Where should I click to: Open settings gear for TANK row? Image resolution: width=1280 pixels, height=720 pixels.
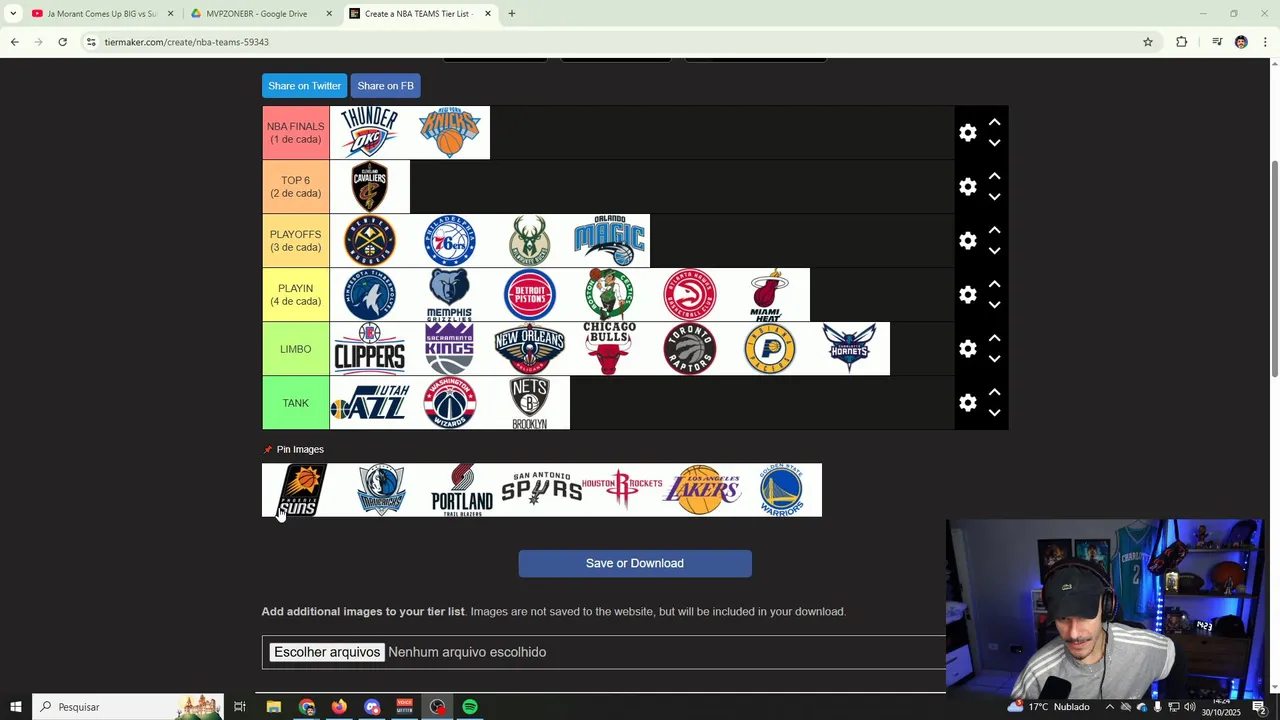[x=968, y=403]
